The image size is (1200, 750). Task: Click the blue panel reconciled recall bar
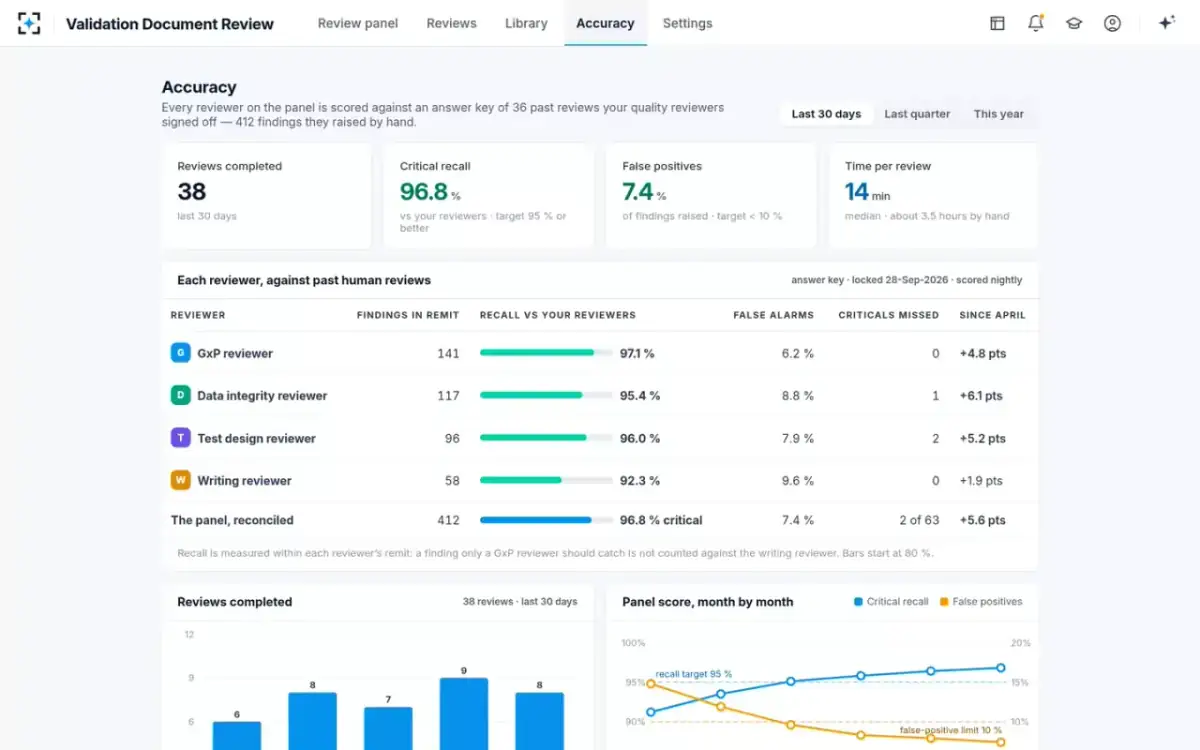[546, 520]
